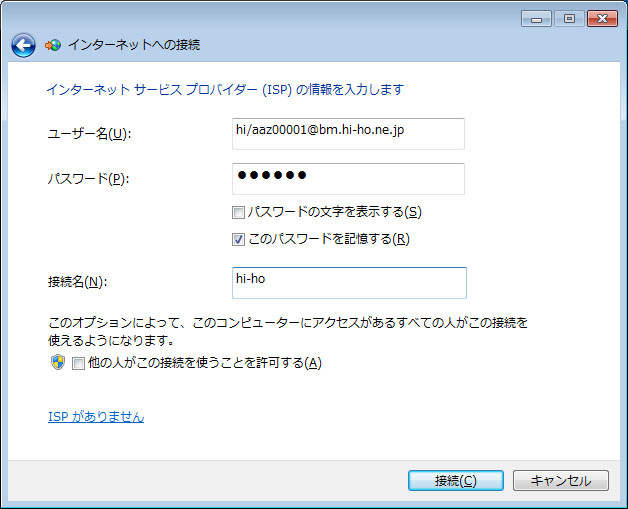Enable パスワードの文字を表示する checkbox
The width and height of the screenshot is (628, 509).
[x=238, y=212]
